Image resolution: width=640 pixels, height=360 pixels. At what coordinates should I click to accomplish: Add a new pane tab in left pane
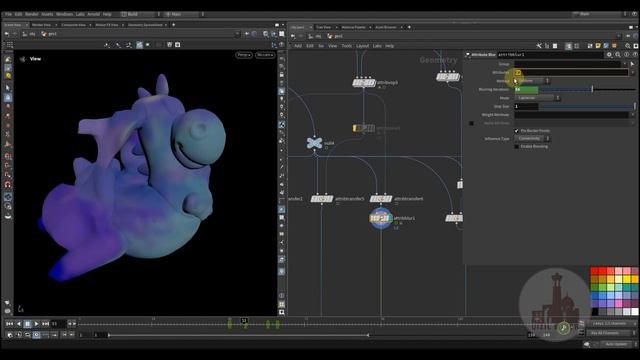click(173, 25)
